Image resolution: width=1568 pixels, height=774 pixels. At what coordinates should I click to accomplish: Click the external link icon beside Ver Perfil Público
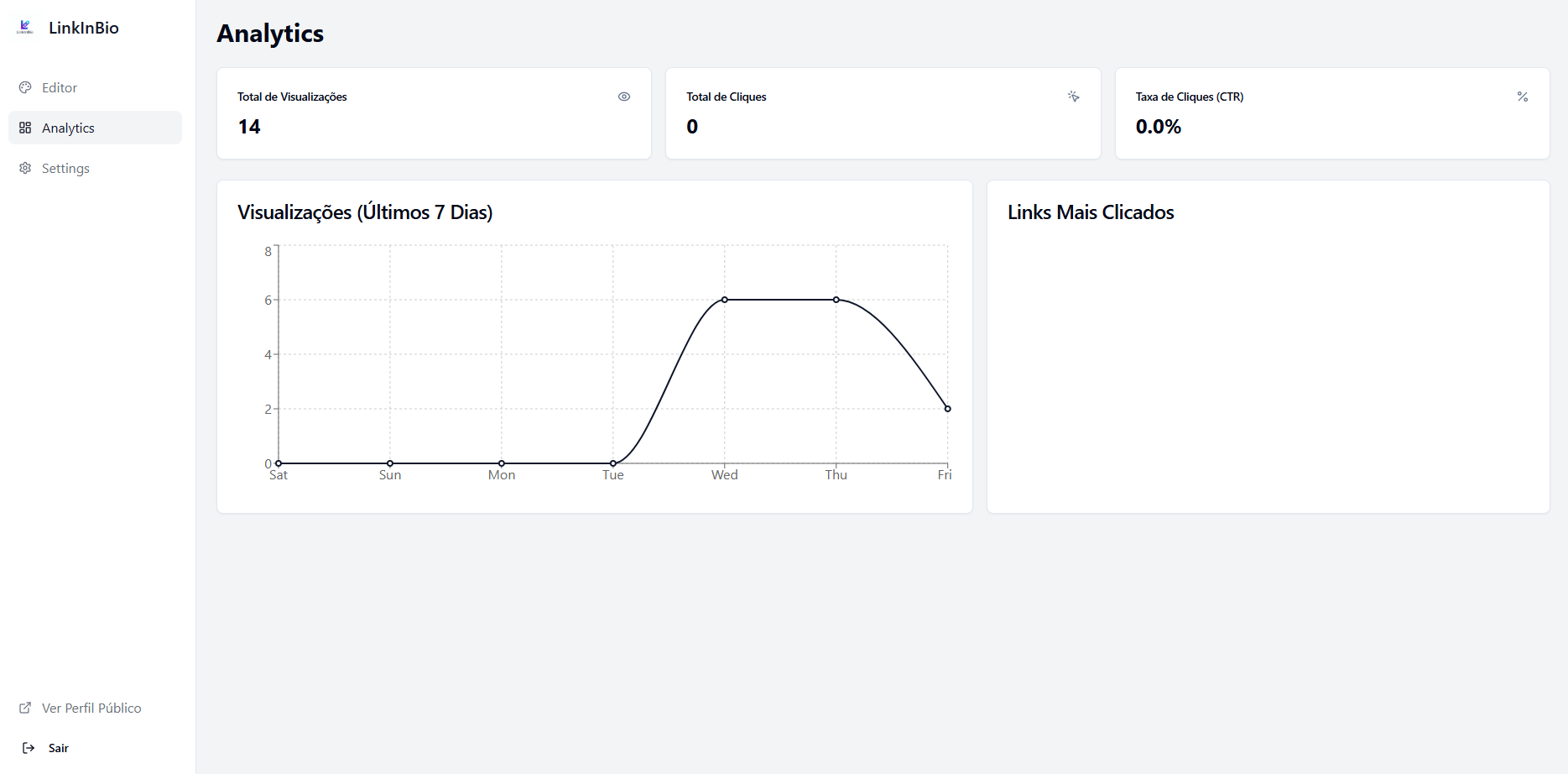pos(25,708)
